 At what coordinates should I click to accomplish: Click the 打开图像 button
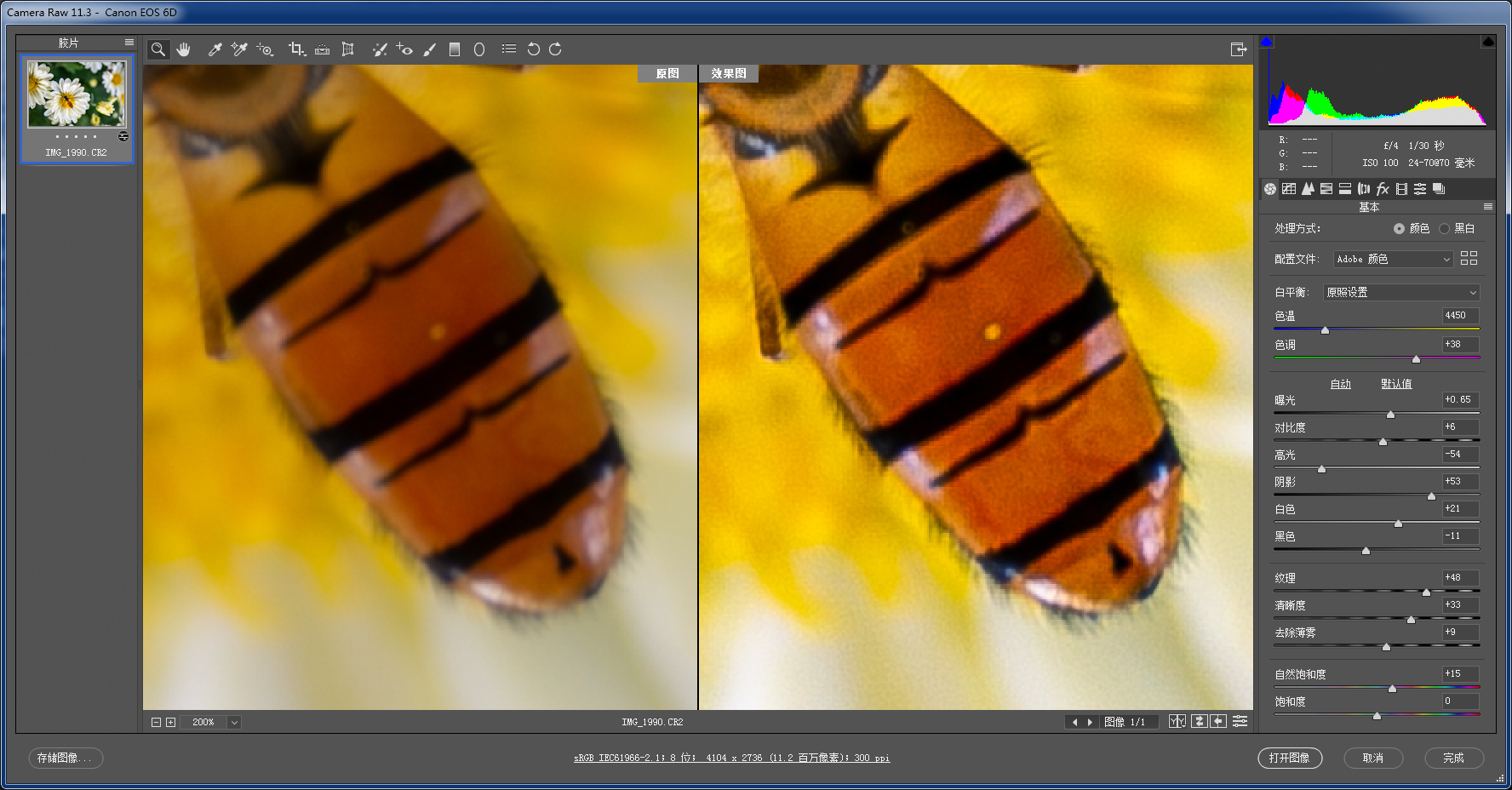tap(1289, 758)
